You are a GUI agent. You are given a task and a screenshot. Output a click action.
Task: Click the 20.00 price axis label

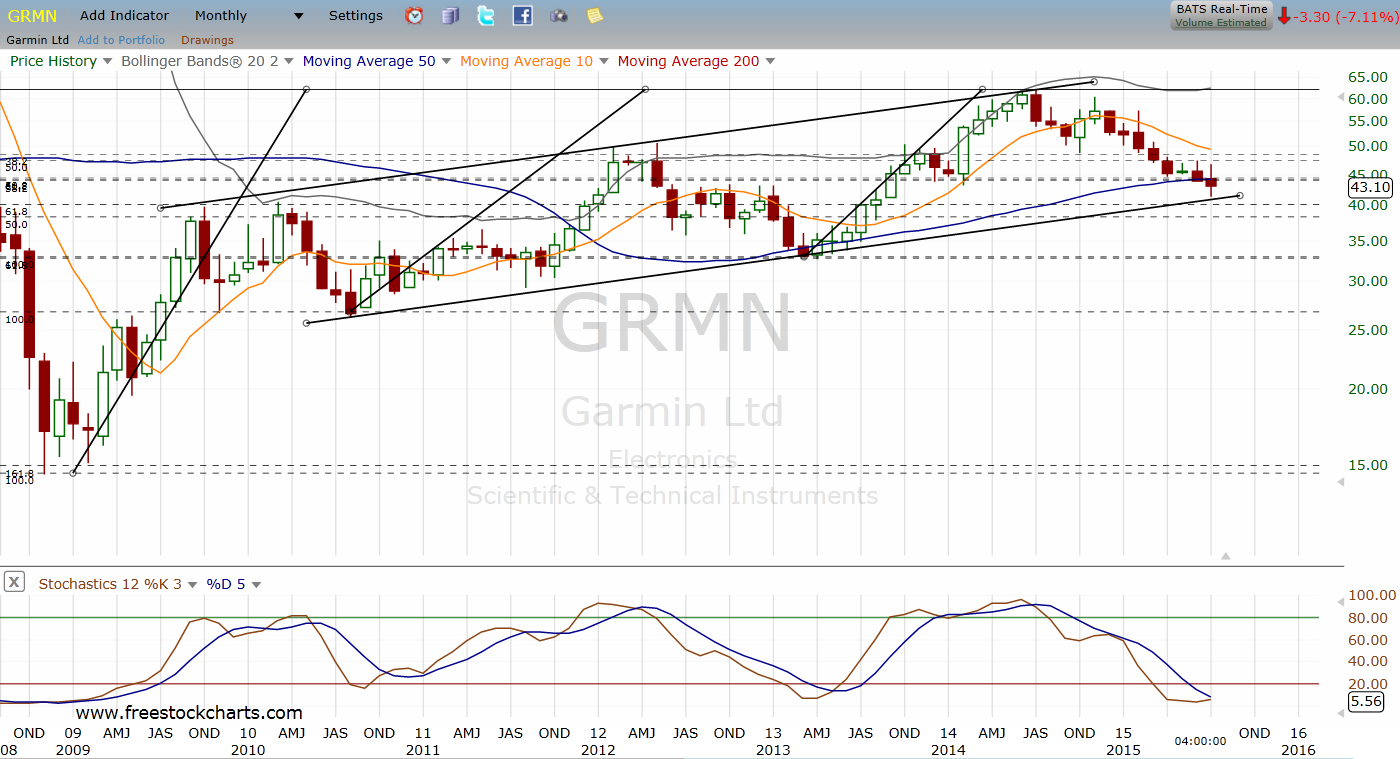pyautogui.click(x=1367, y=389)
